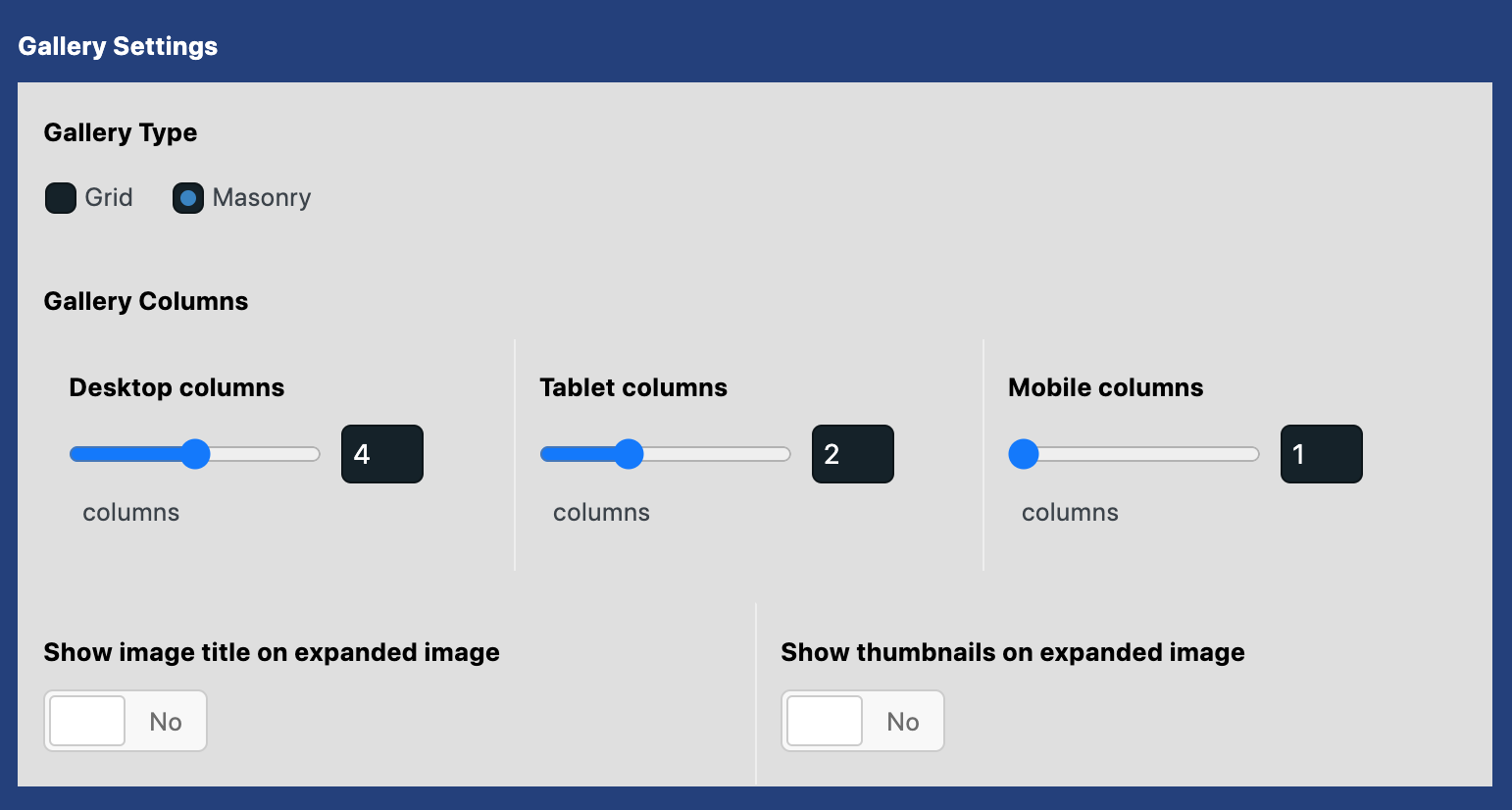Toggle Show image title on expanded image
Image resolution: width=1512 pixels, height=810 pixels.
click(126, 721)
